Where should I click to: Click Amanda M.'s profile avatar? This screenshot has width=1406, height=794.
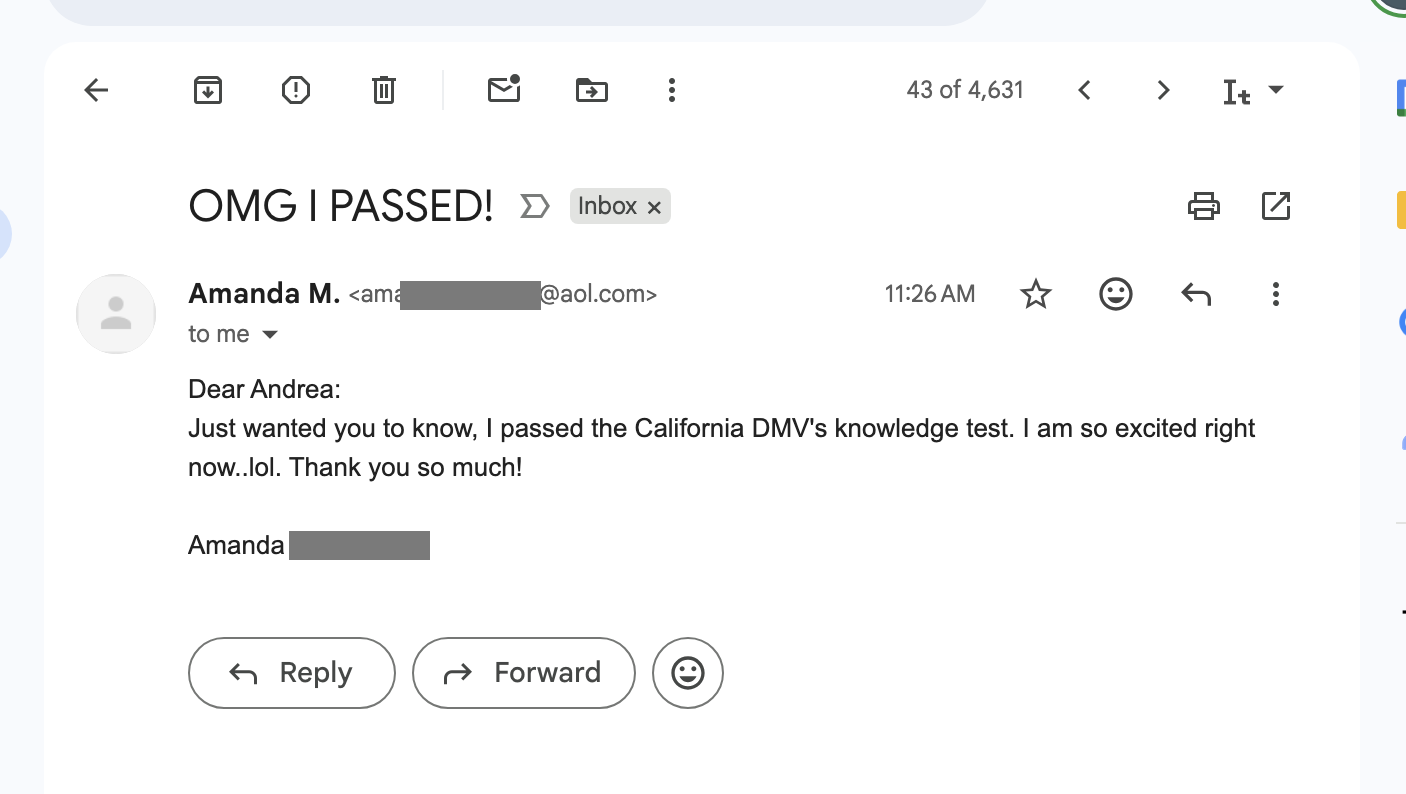coord(116,314)
